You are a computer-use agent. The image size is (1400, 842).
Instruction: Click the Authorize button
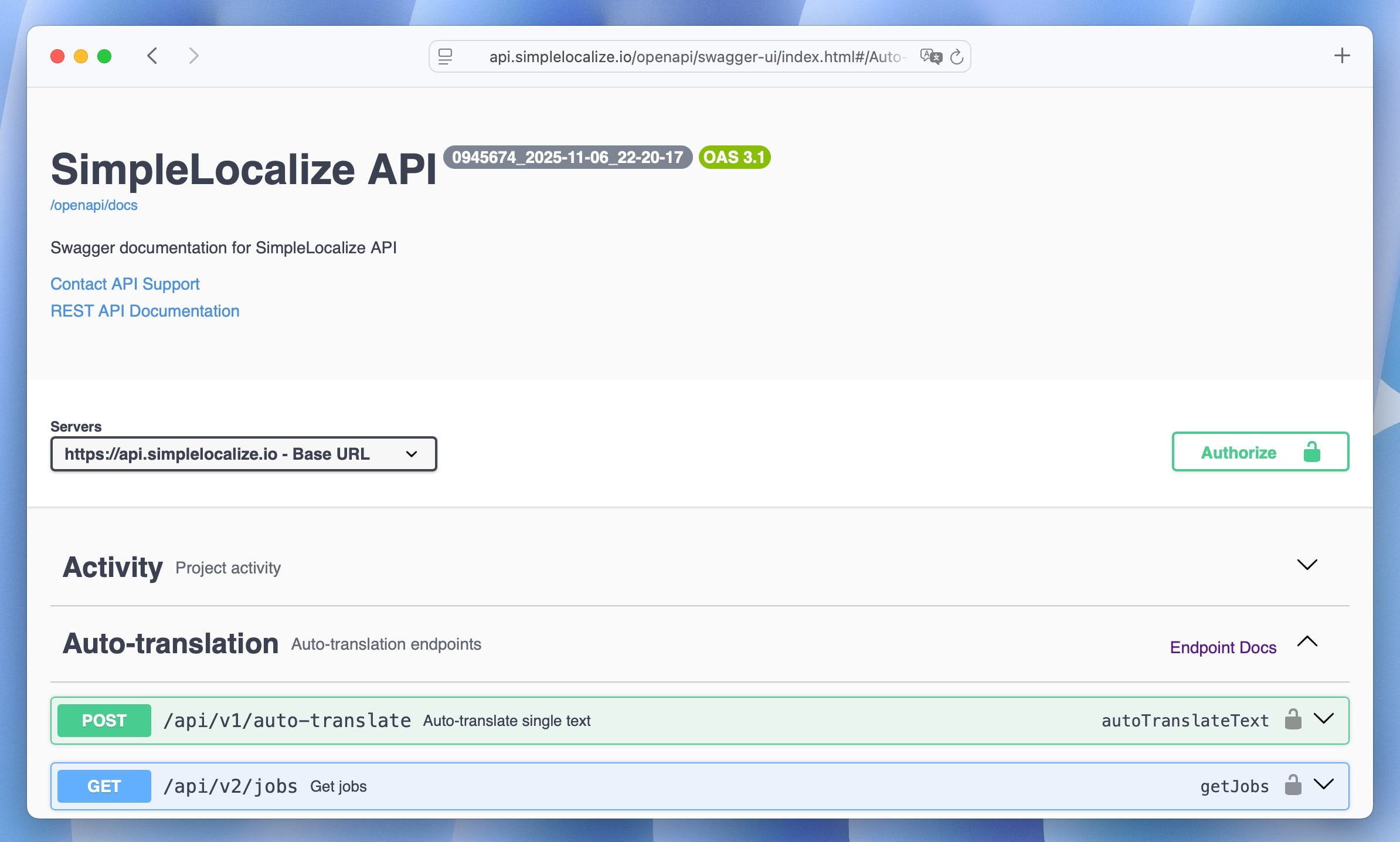(1237, 451)
